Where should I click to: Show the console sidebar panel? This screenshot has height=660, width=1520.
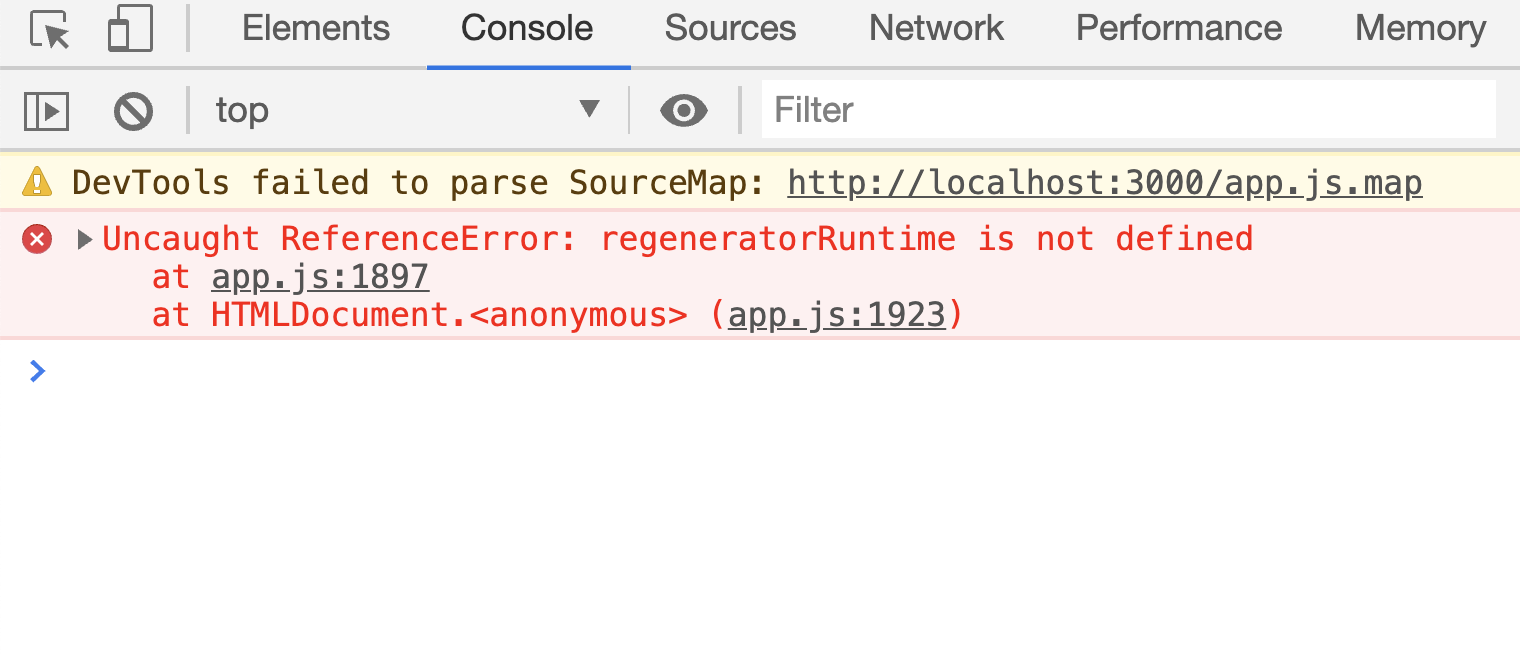pyautogui.click(x=46, y=111)
